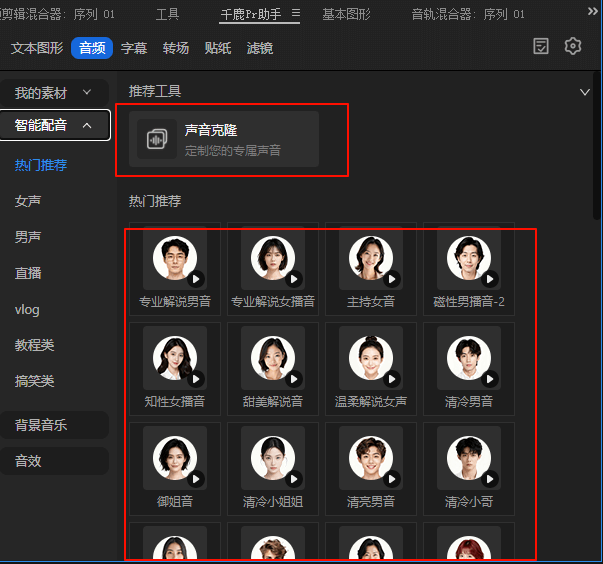Select the 热门推荐 category
The width and height of the screenshot is (603, 564).
pyautogui.click(x=41, y=165)
